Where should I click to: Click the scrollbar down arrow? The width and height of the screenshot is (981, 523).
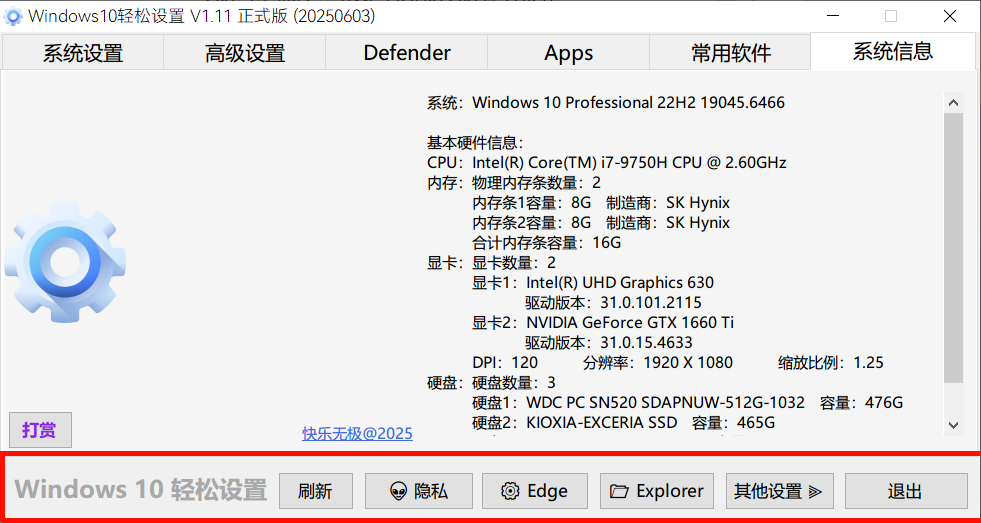(x=953, y=425)
